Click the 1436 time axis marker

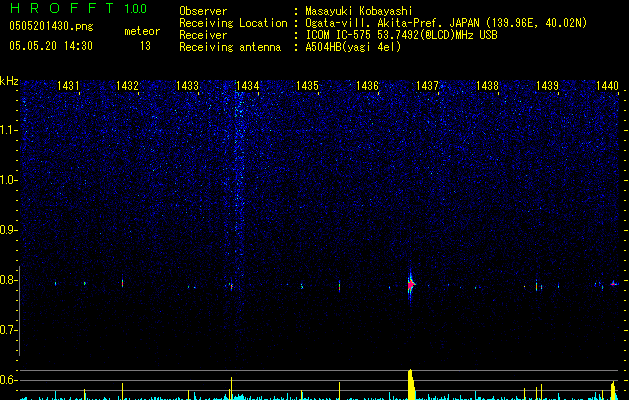[367, 86]
